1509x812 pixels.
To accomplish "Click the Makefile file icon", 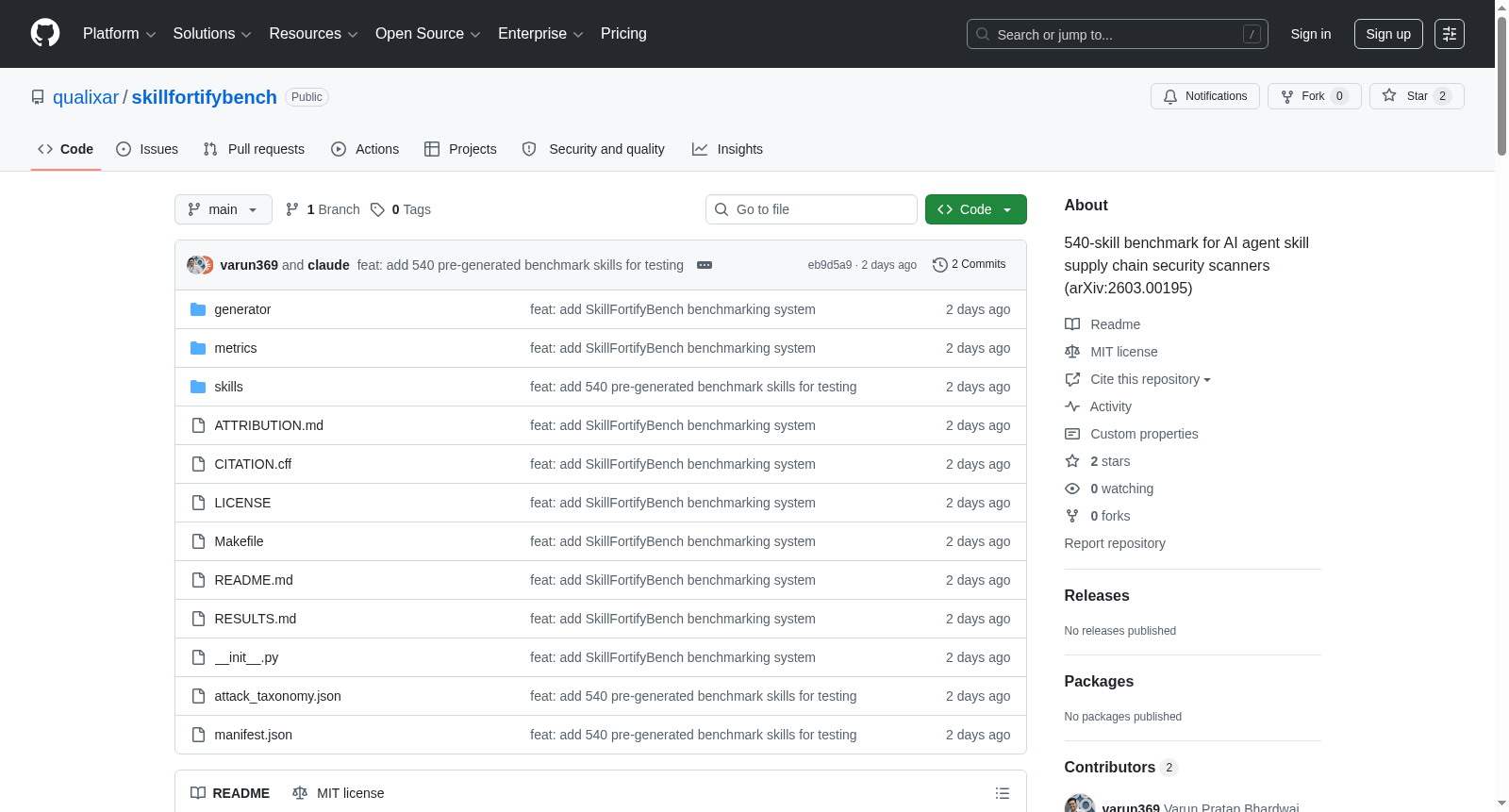I will click(198, 541).
